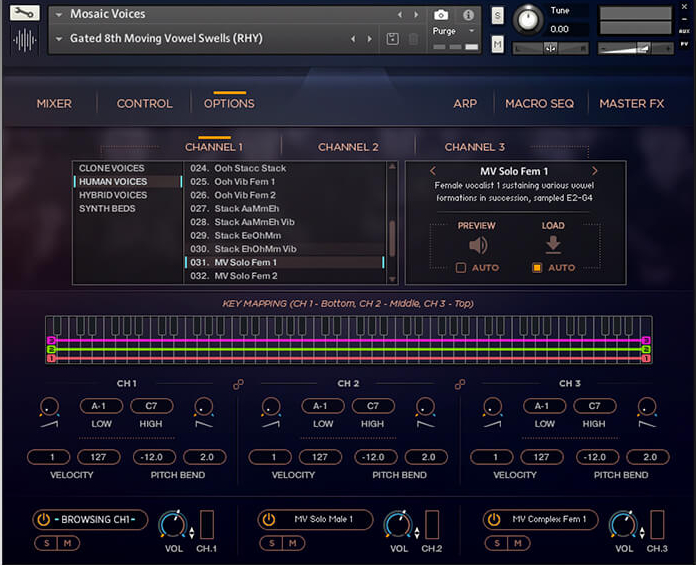This screenshot has height=565, width=696.
Task: Disable LOAD auto checkbox
Action: click(537, 268)
